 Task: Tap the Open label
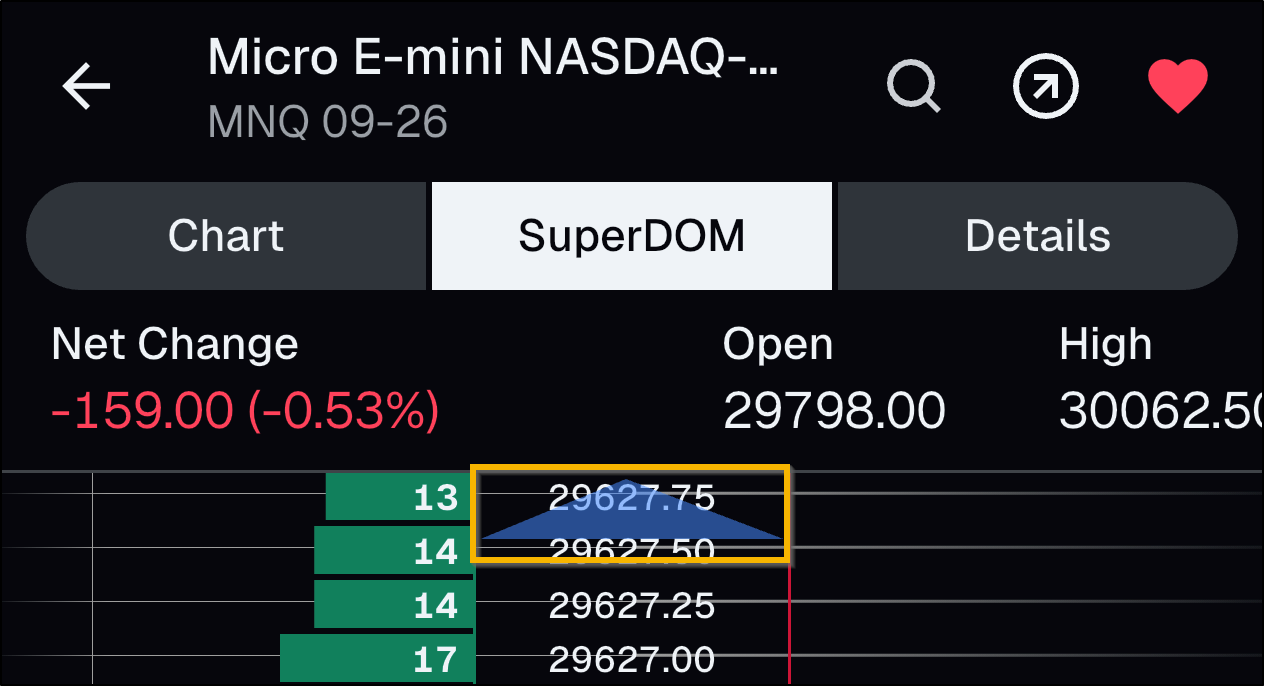tap(778, 345)
